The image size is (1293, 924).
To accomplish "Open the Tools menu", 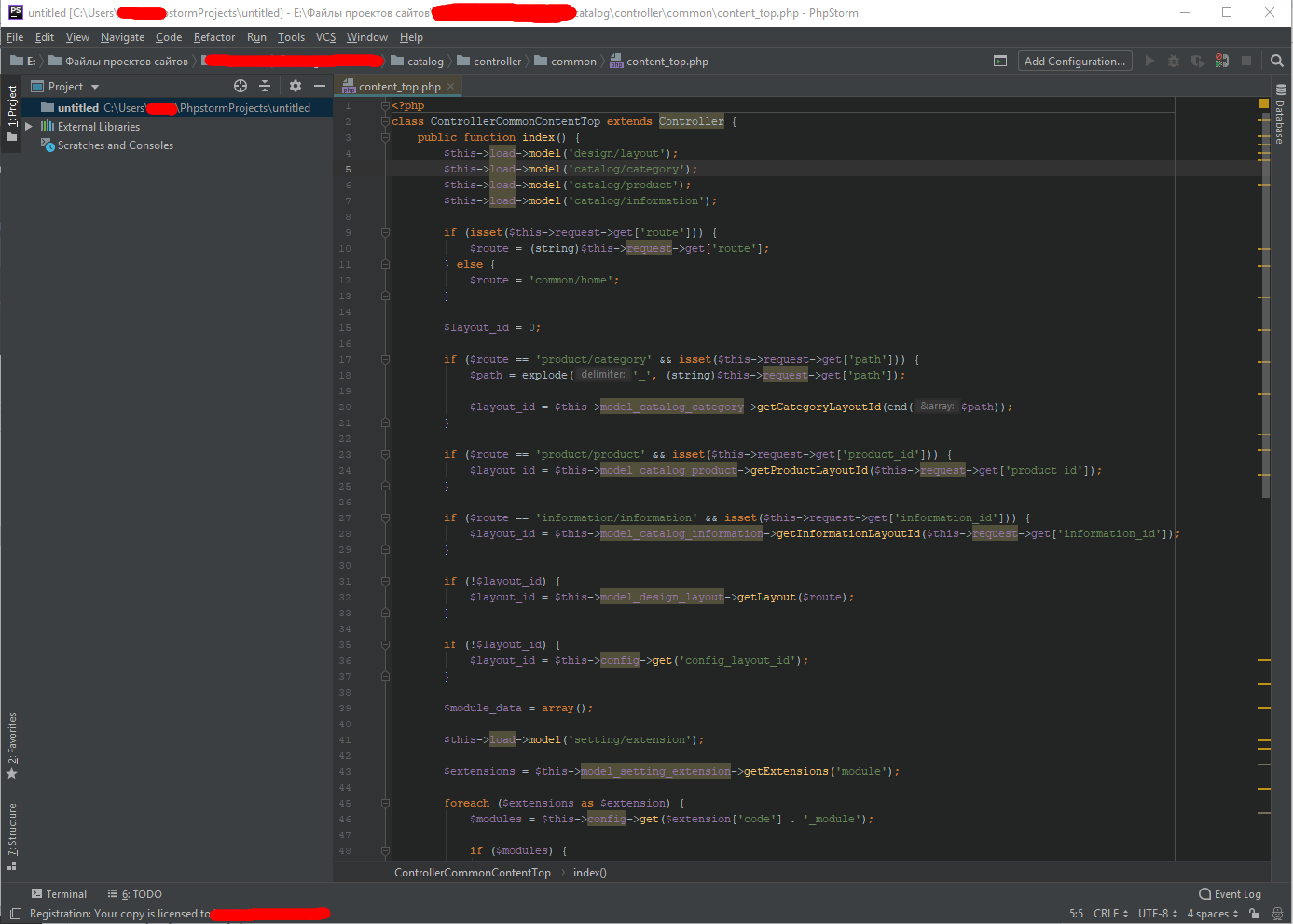I will coord(291,37).
